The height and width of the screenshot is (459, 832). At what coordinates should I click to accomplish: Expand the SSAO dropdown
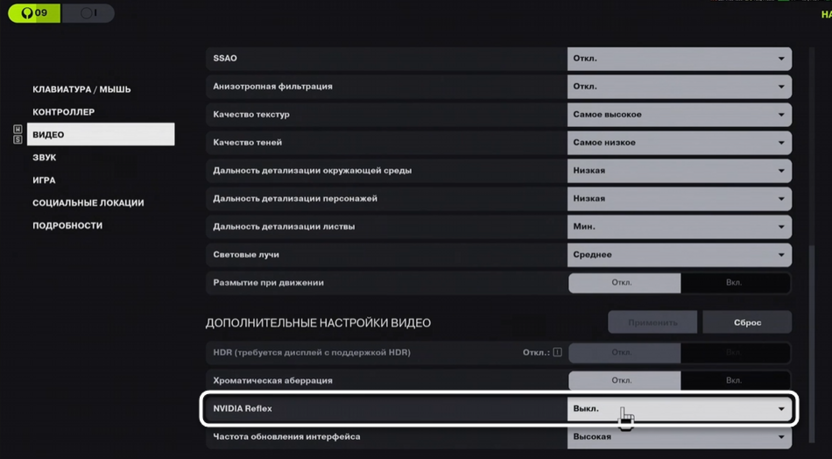click(679, 58)
